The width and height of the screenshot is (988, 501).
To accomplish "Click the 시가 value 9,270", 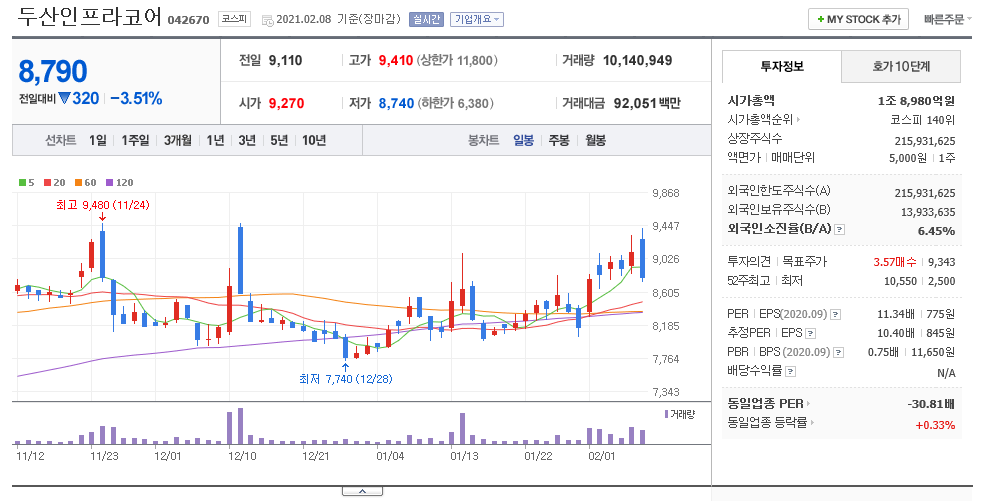I will [x=287, y=103].
